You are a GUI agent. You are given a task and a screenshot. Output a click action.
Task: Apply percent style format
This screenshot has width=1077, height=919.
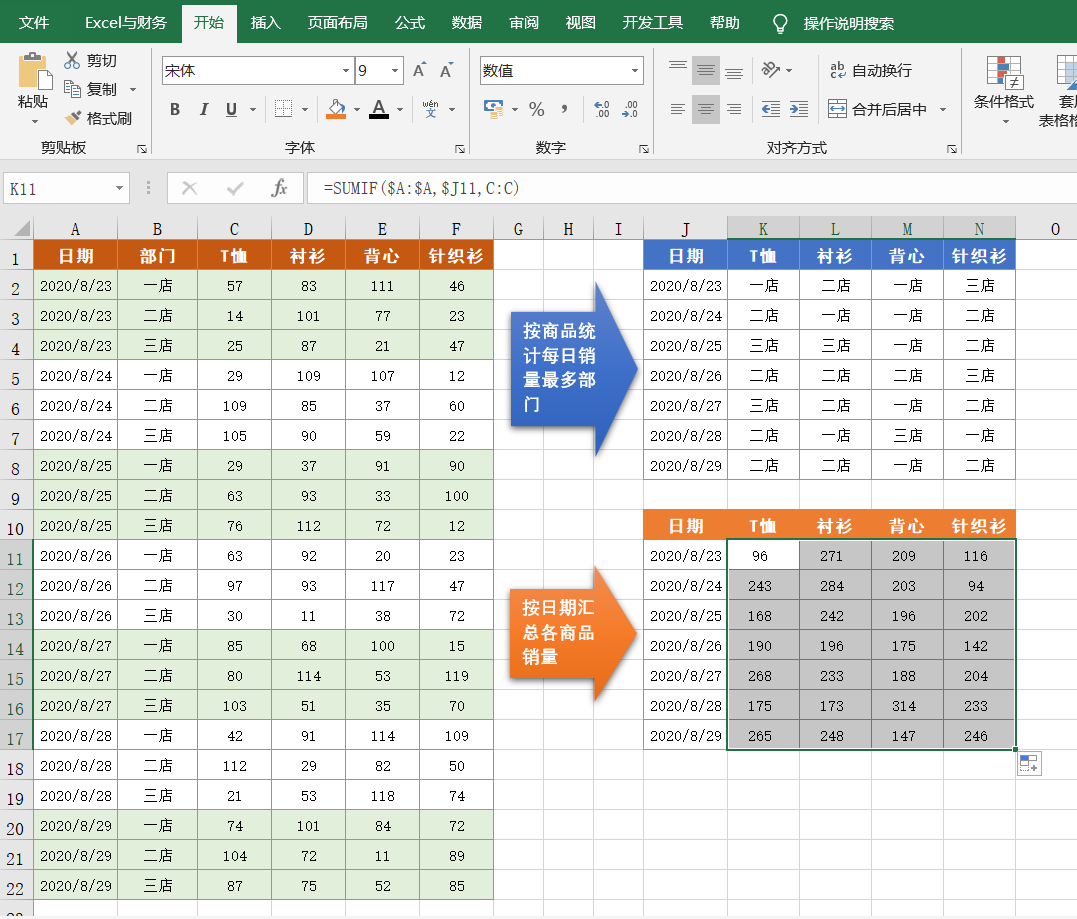click(536, 109)
